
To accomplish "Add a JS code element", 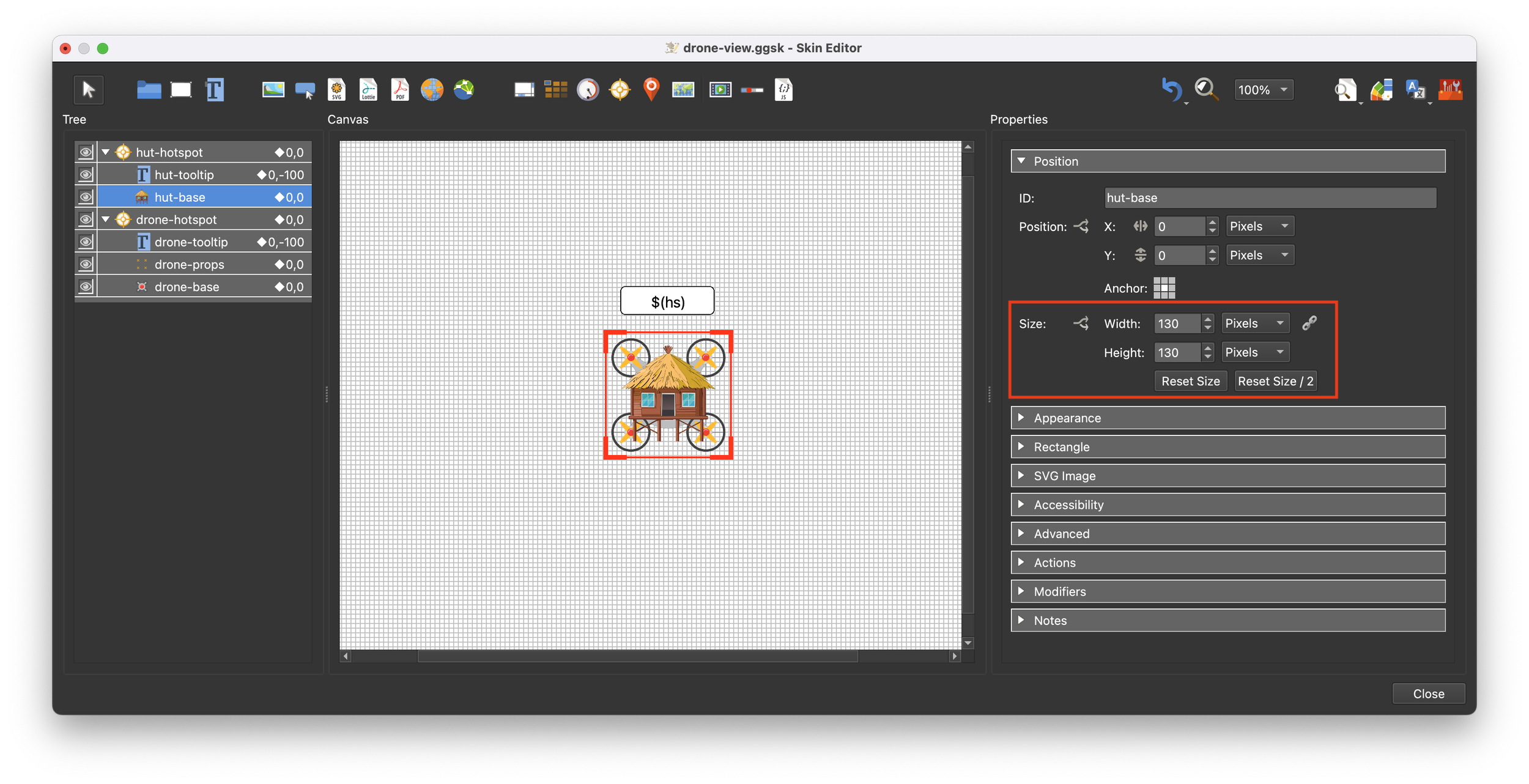I will click(x=783, y=90).
